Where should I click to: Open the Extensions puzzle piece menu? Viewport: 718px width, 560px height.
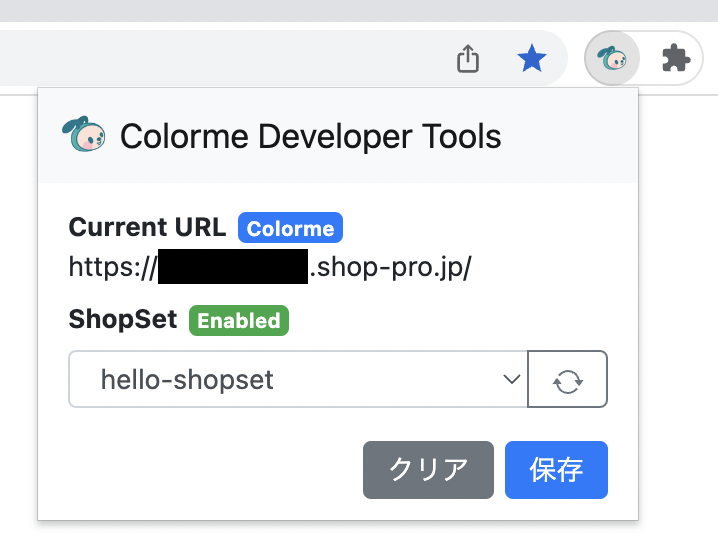[676, 58]
